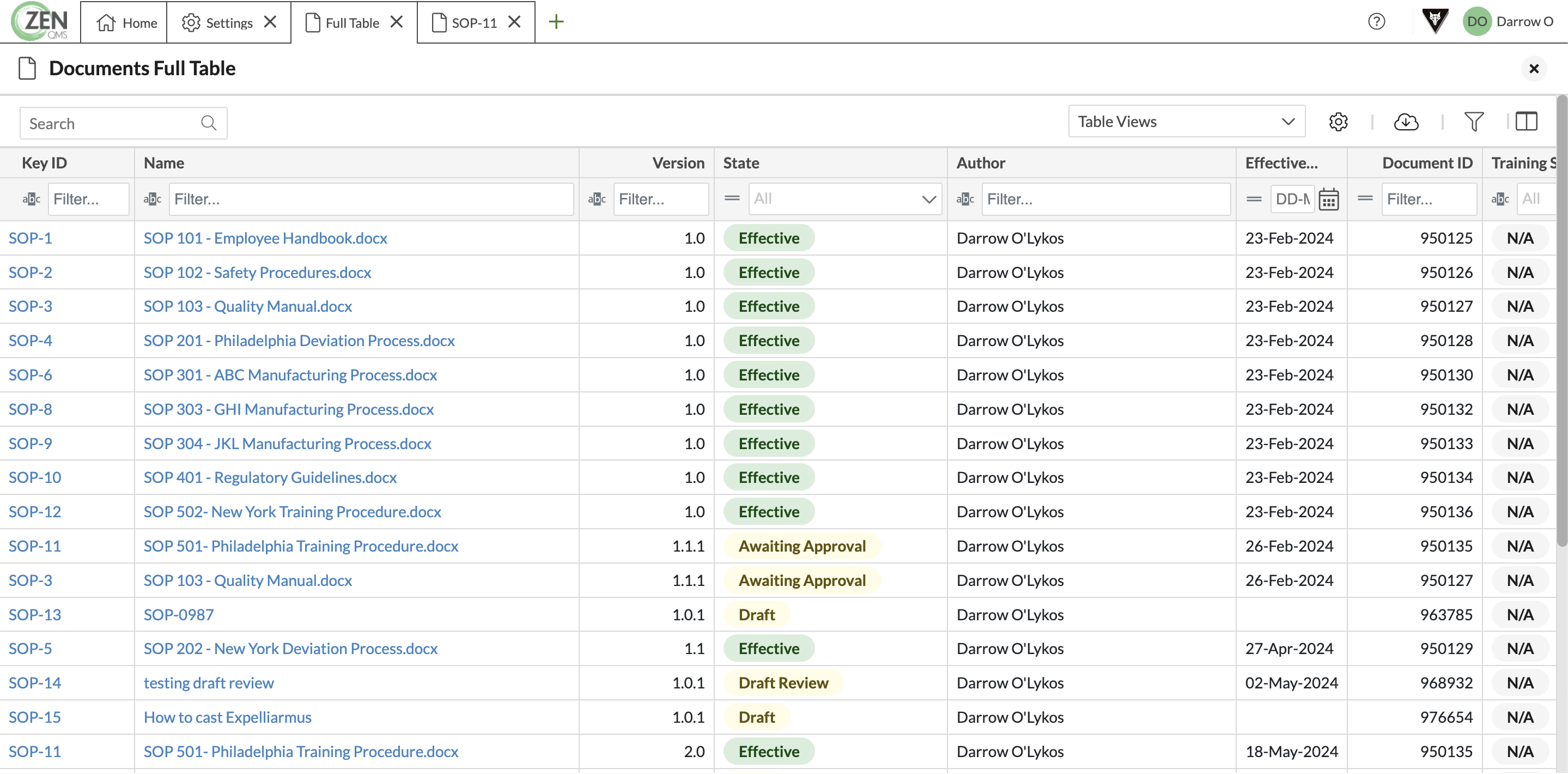Open SOP-0987 document link
Screen dimensions: 1568x774
point(178,614)
